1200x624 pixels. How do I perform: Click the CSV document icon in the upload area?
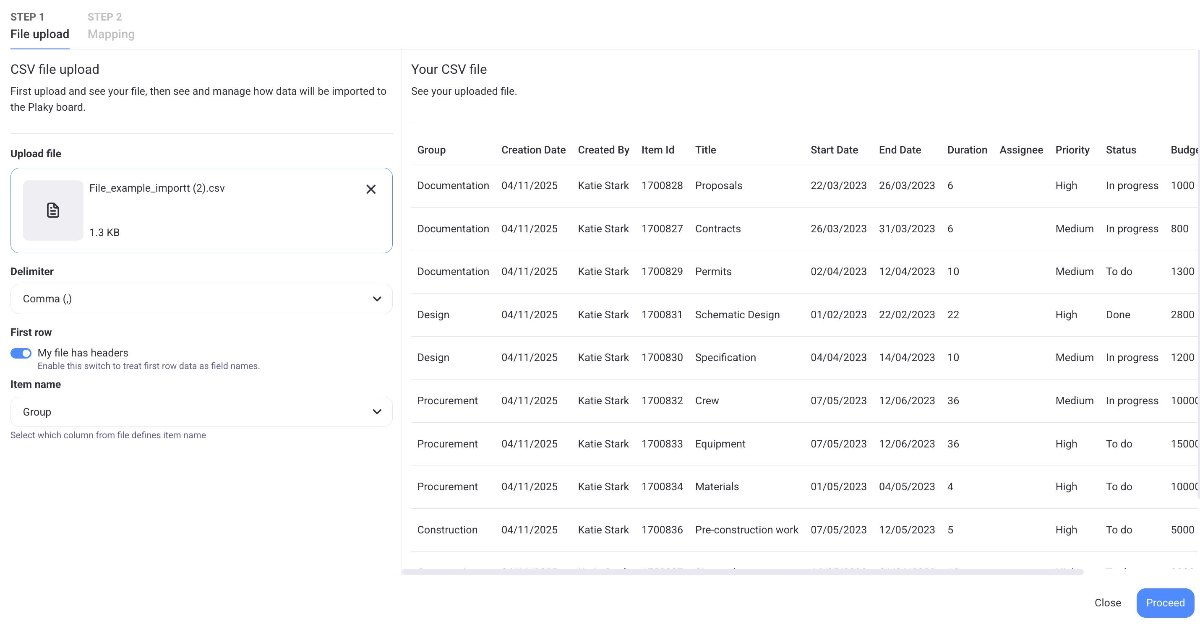tap(52, 209)
